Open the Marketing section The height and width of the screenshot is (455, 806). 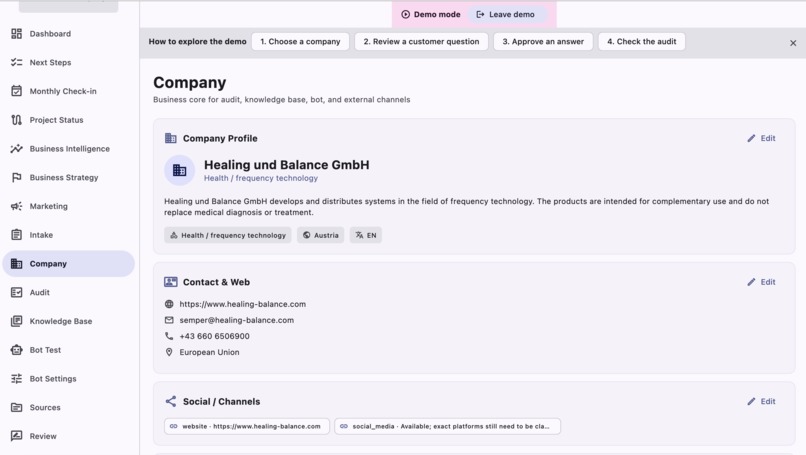tap(48, 207)
